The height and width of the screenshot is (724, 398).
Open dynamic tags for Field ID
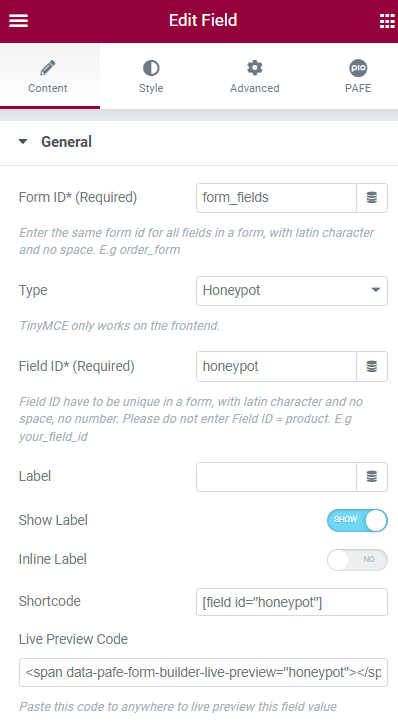(372, 367)
